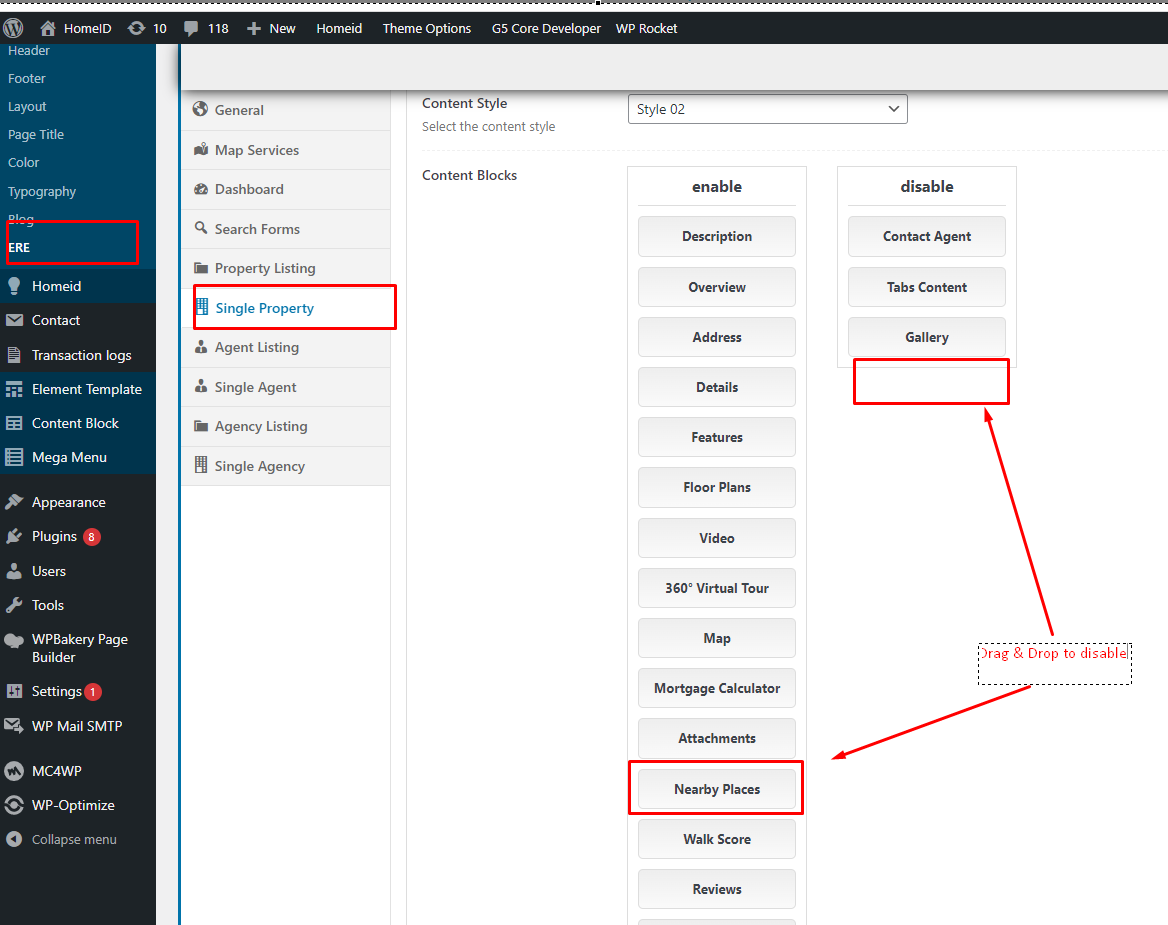Open G5 Core Developer menu

[546, 28]
